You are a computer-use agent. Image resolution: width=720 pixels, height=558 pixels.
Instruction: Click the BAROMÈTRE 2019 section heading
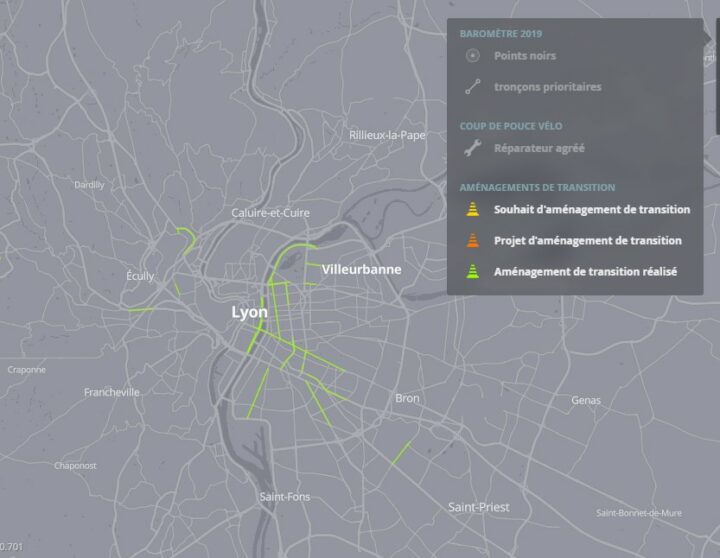coord(501,34)
